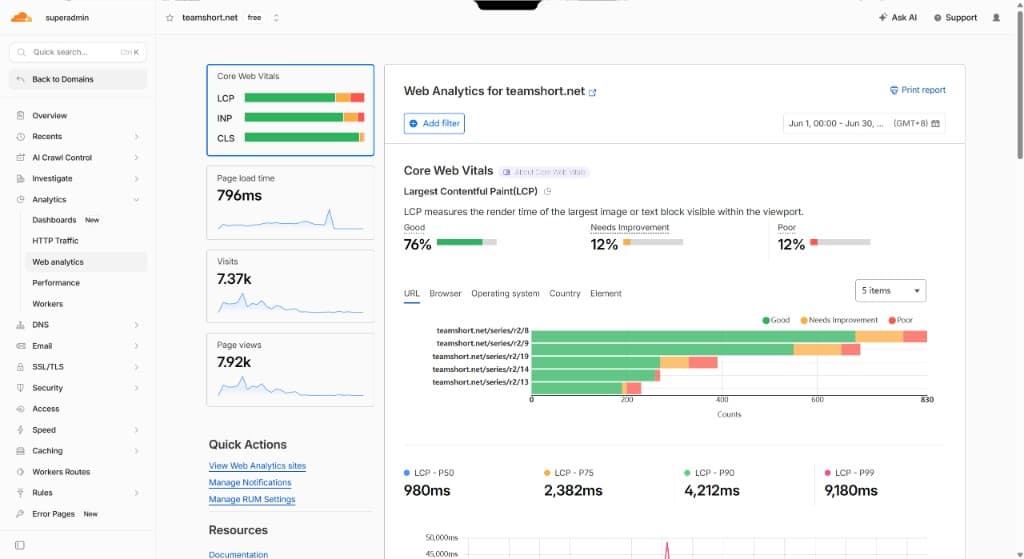Image resolution: width=1024 pixels, height=559 pixels.
Task: Open the domain switcher arrows beside free
Action: pyautogui.click(x=276, y=18)
